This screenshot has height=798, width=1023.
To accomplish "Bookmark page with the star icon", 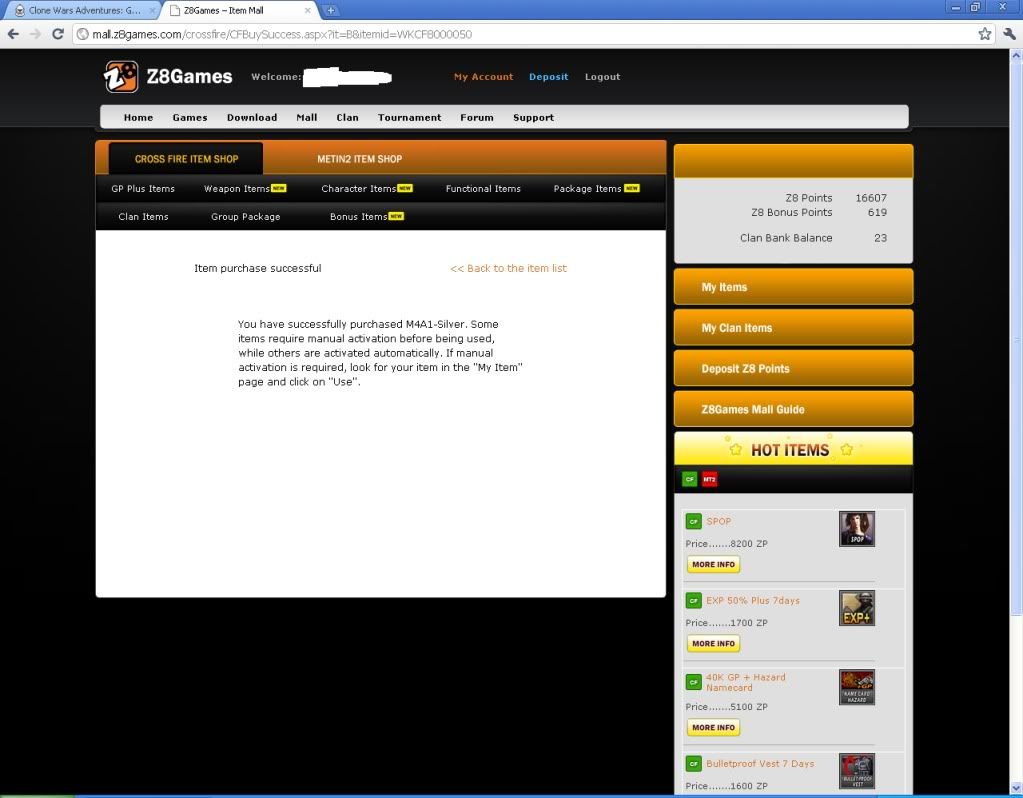I will [984, 34].
